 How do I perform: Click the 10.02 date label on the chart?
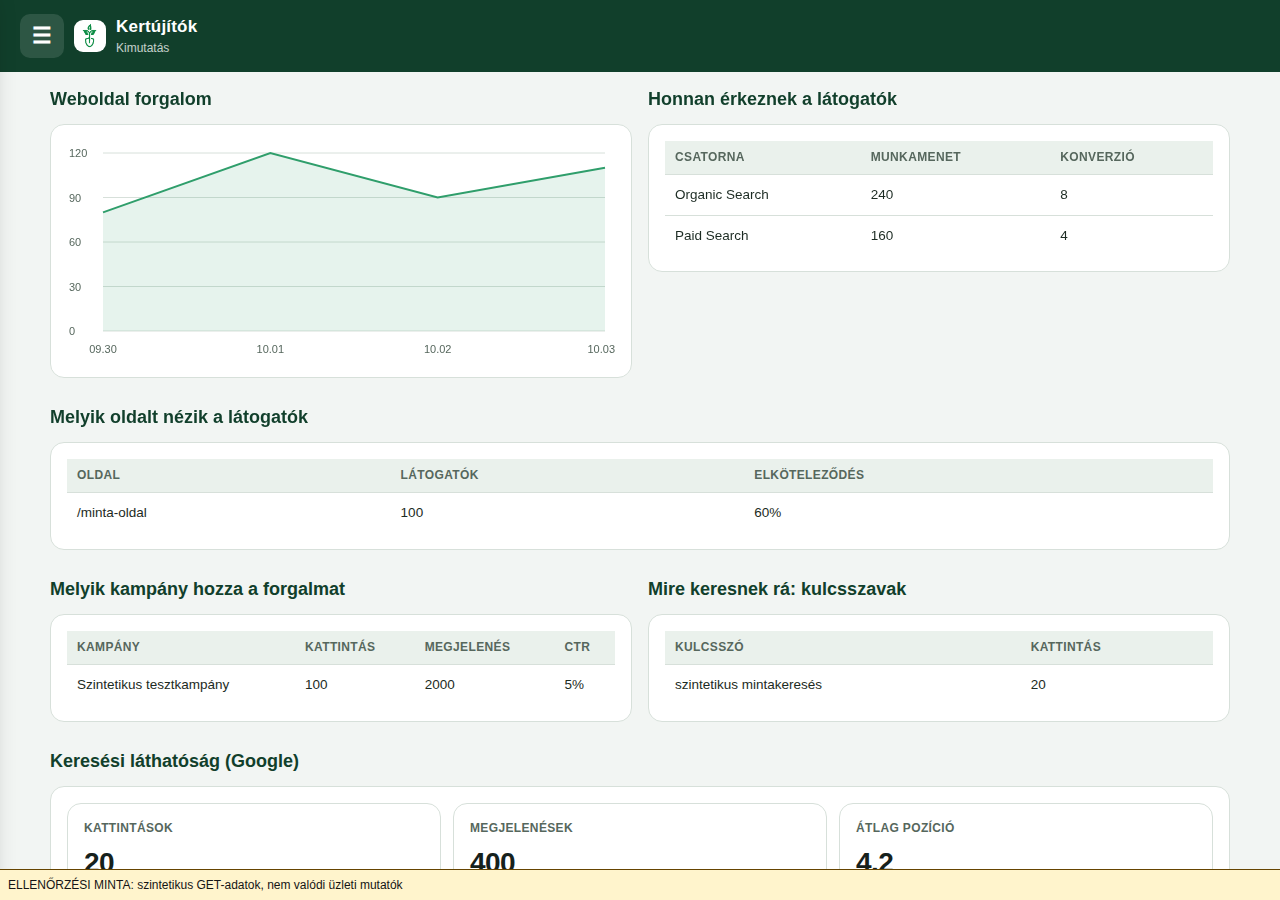point(438,349)
